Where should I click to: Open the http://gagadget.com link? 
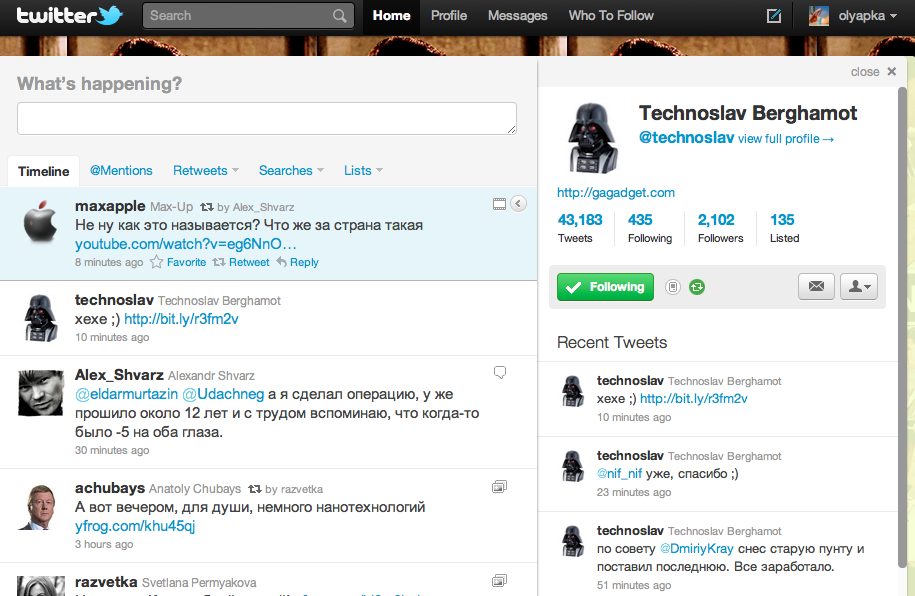(616, 193)
